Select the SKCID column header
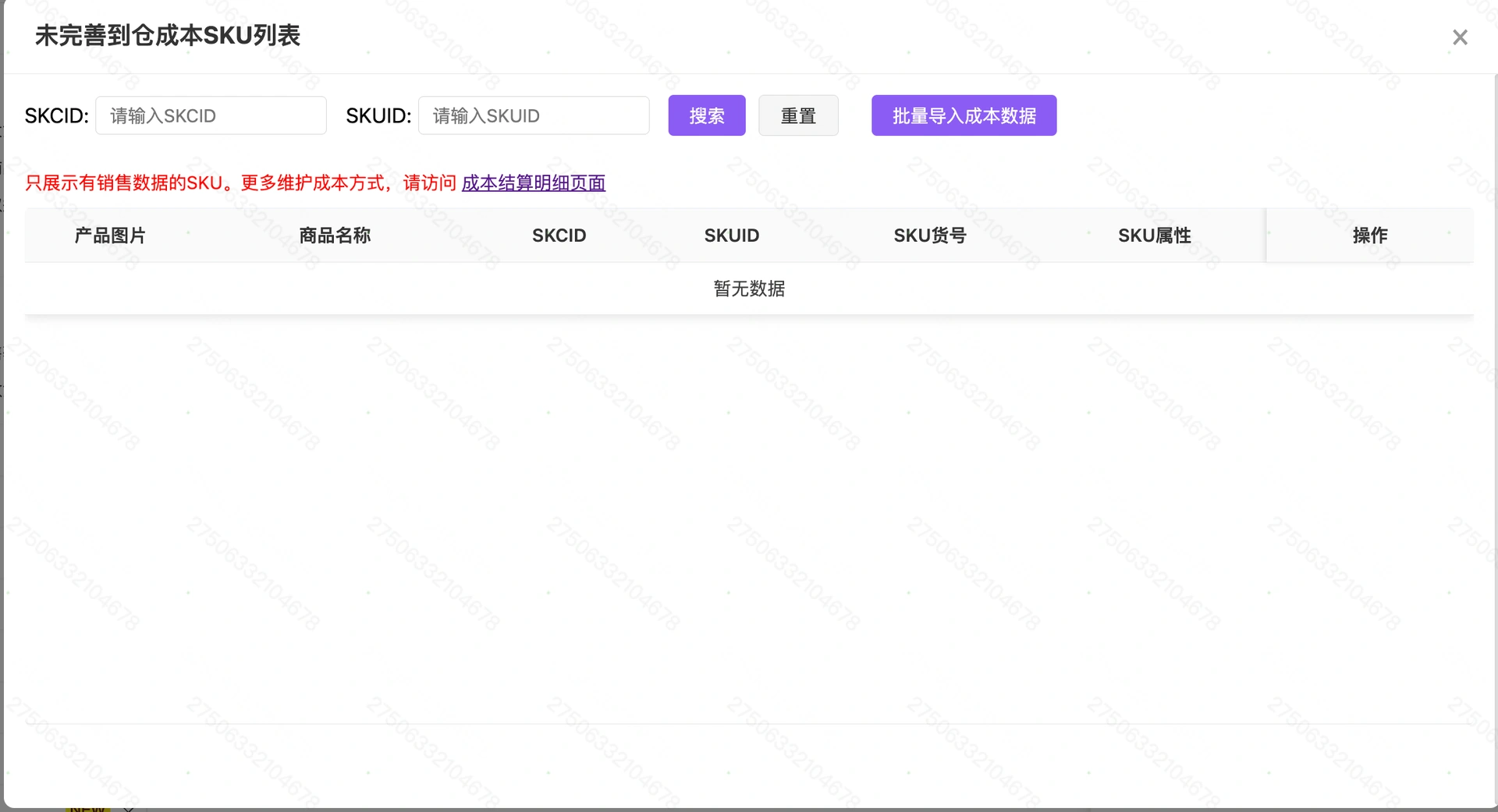This screenshot has width=1498, height=812. [559, 236]
